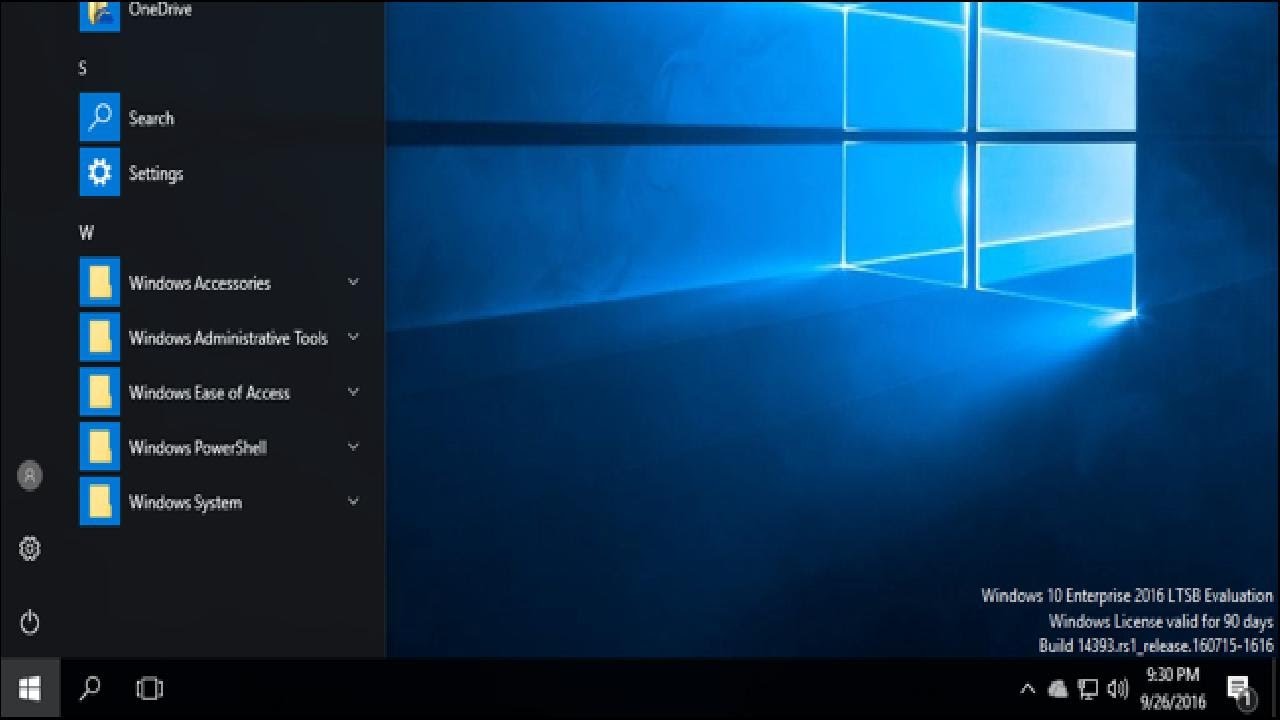Show hidden tray icons chevron
The height and width of the screenshot is (720, 1280).
click(1027, 689)
